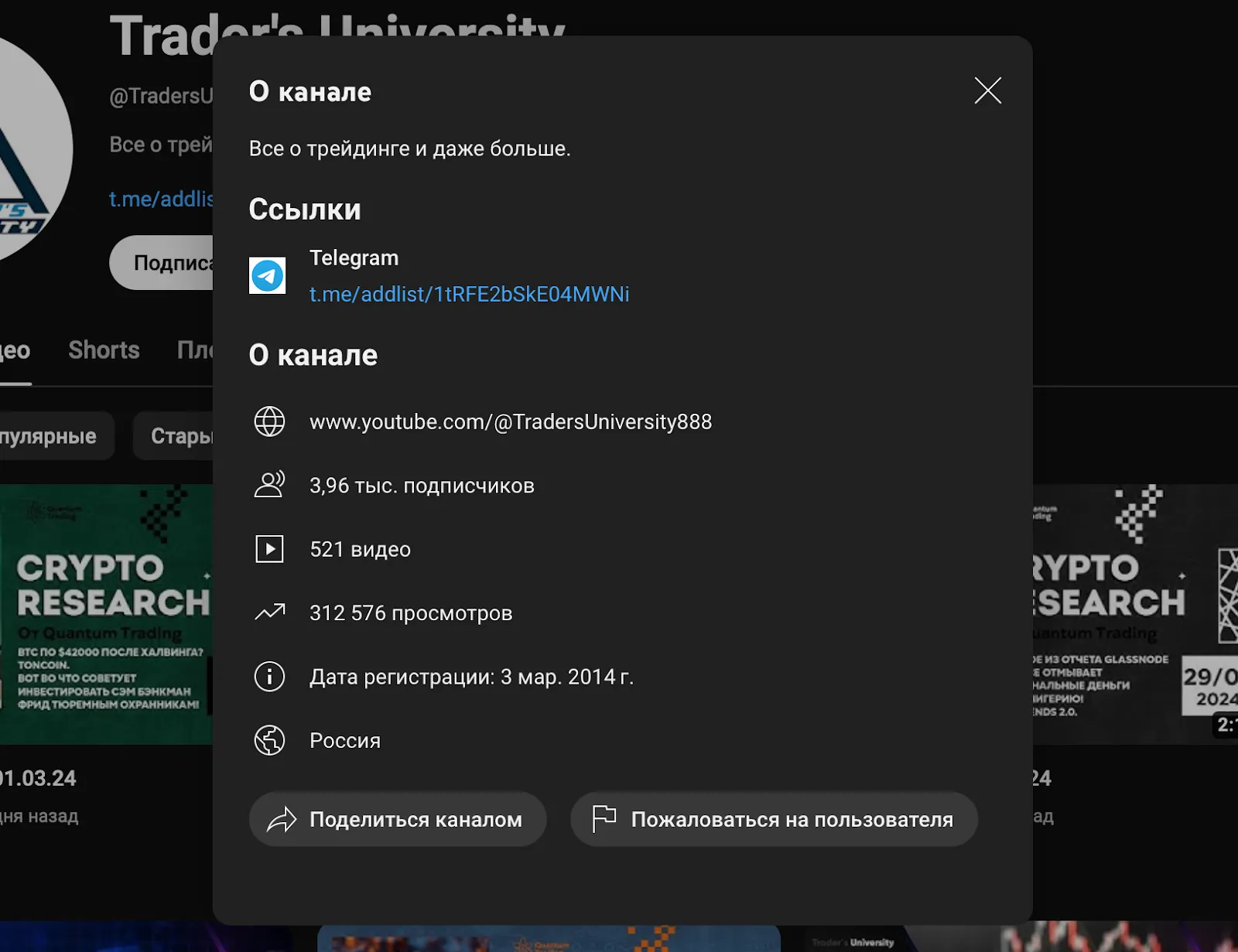
Task: Click the Trader's University channel avatar
Action: pos(31,147)
